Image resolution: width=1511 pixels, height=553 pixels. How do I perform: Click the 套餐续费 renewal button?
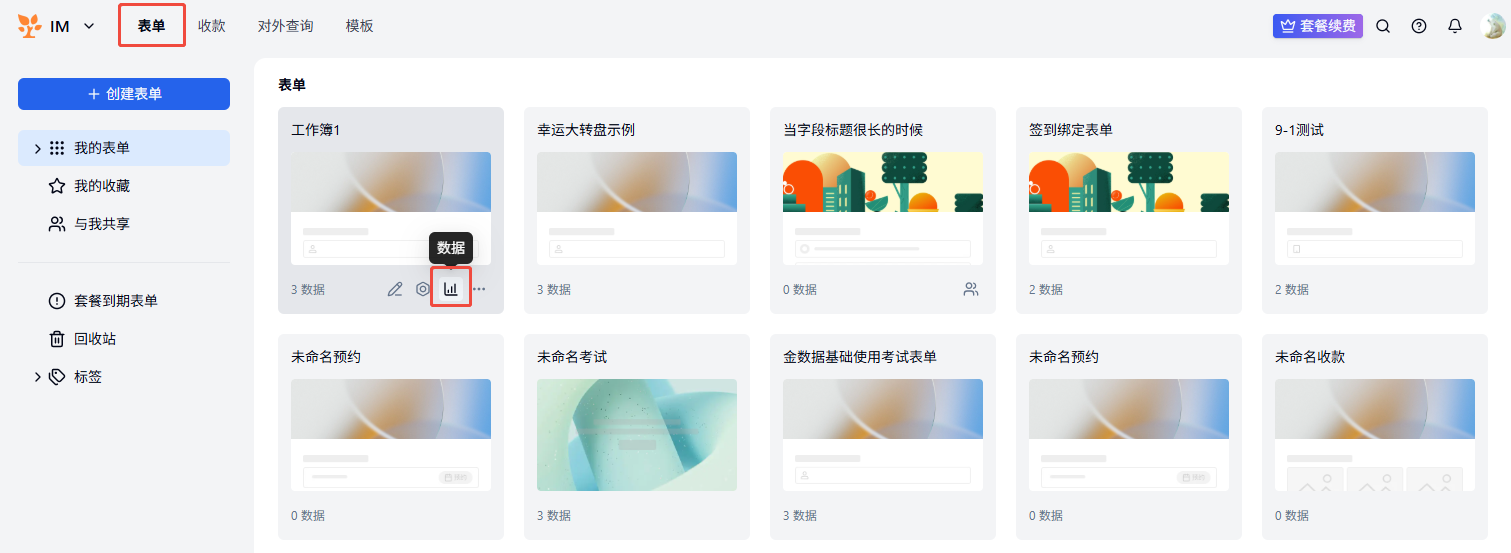1317,26
